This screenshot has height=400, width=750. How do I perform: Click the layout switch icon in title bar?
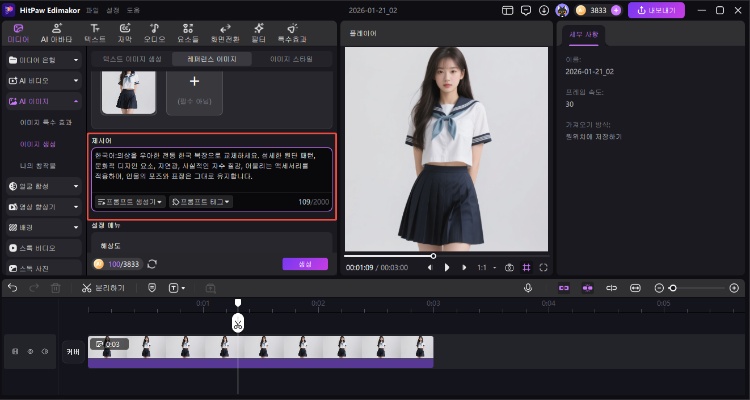pos(507,11)
